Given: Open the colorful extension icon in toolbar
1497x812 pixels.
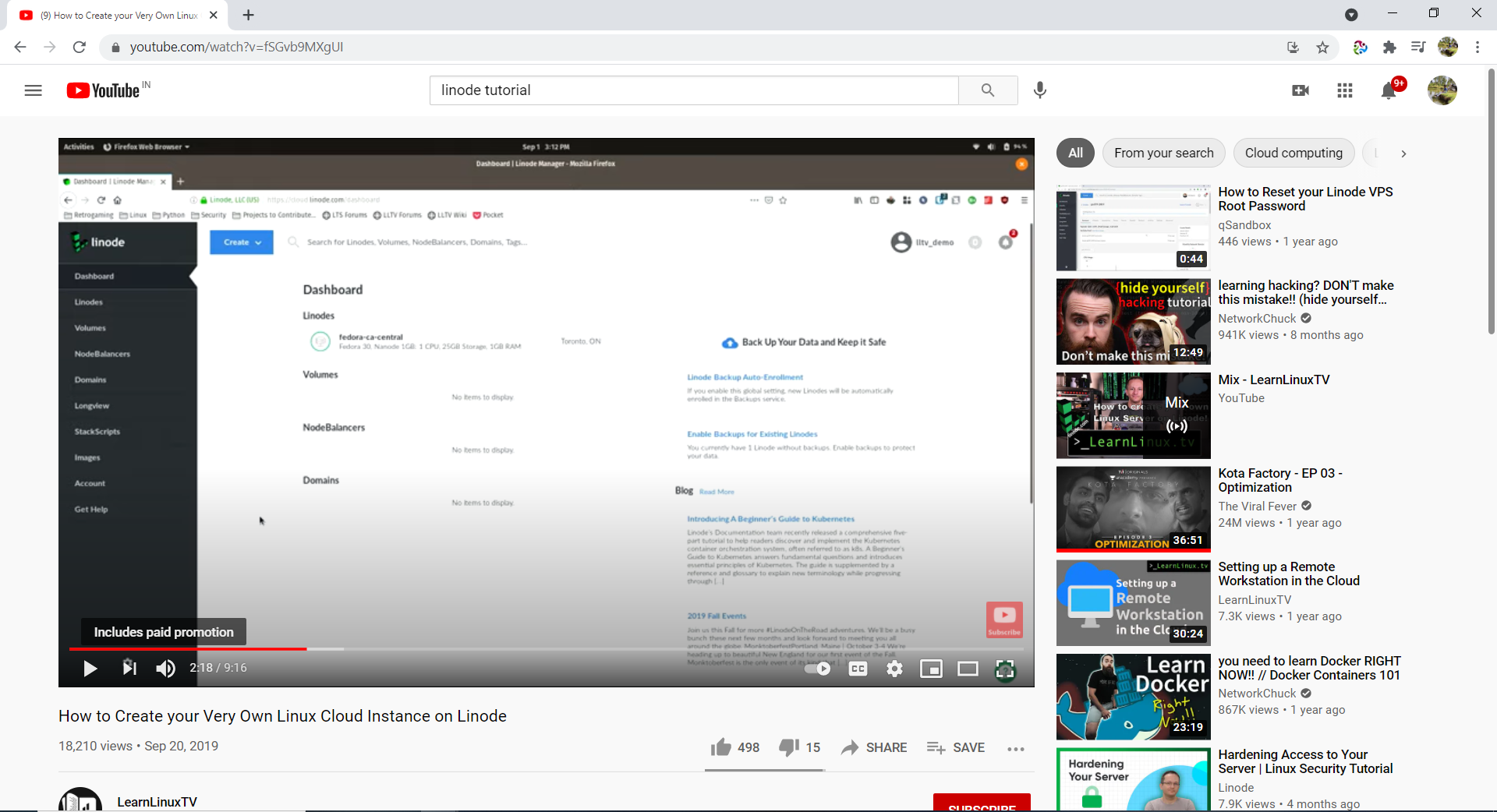Looking at the screenshot, I should (1360, 48).
